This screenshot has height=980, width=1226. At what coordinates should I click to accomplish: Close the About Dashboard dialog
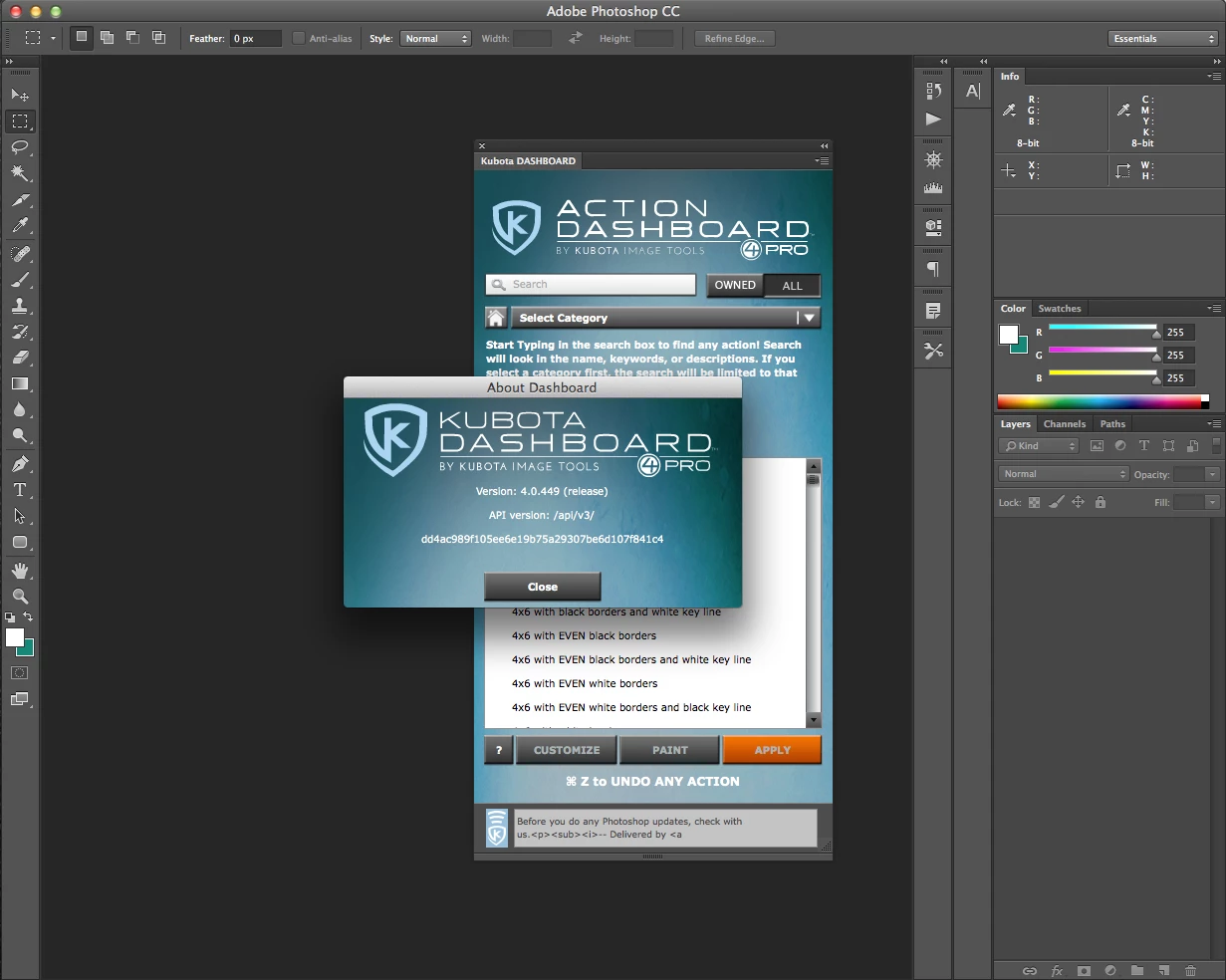[x=543, y=587]
